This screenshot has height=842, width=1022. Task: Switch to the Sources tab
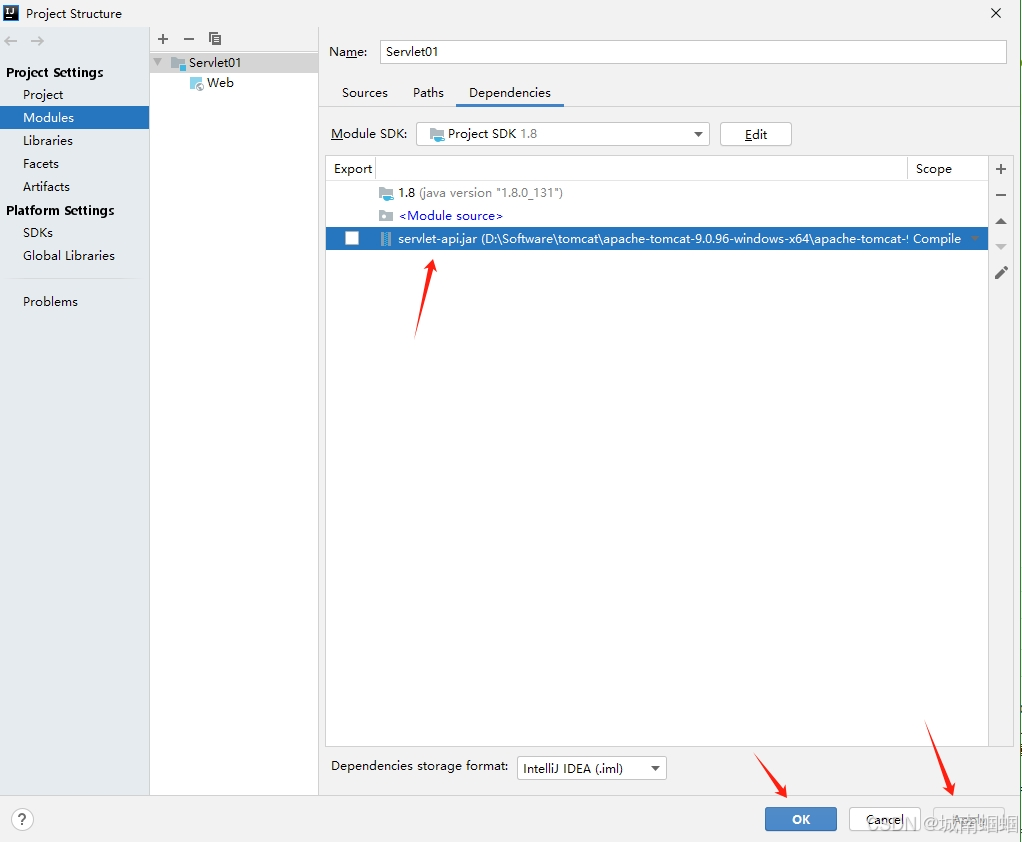tap(364, 93)
